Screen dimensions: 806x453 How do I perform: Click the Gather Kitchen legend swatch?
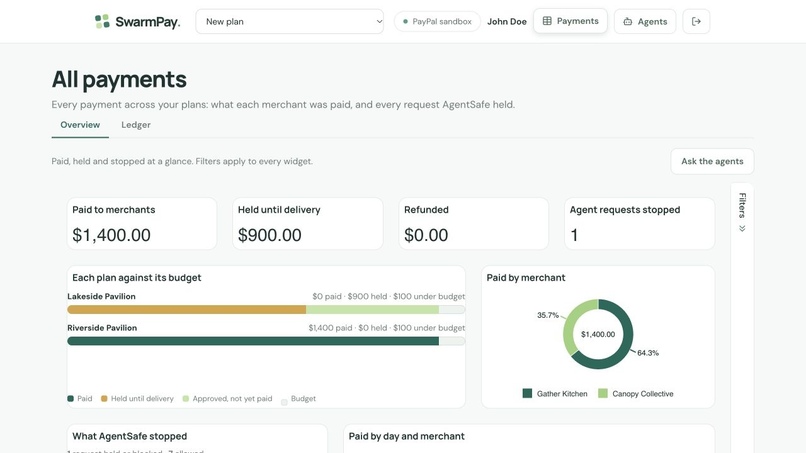(x=527, y=393)
